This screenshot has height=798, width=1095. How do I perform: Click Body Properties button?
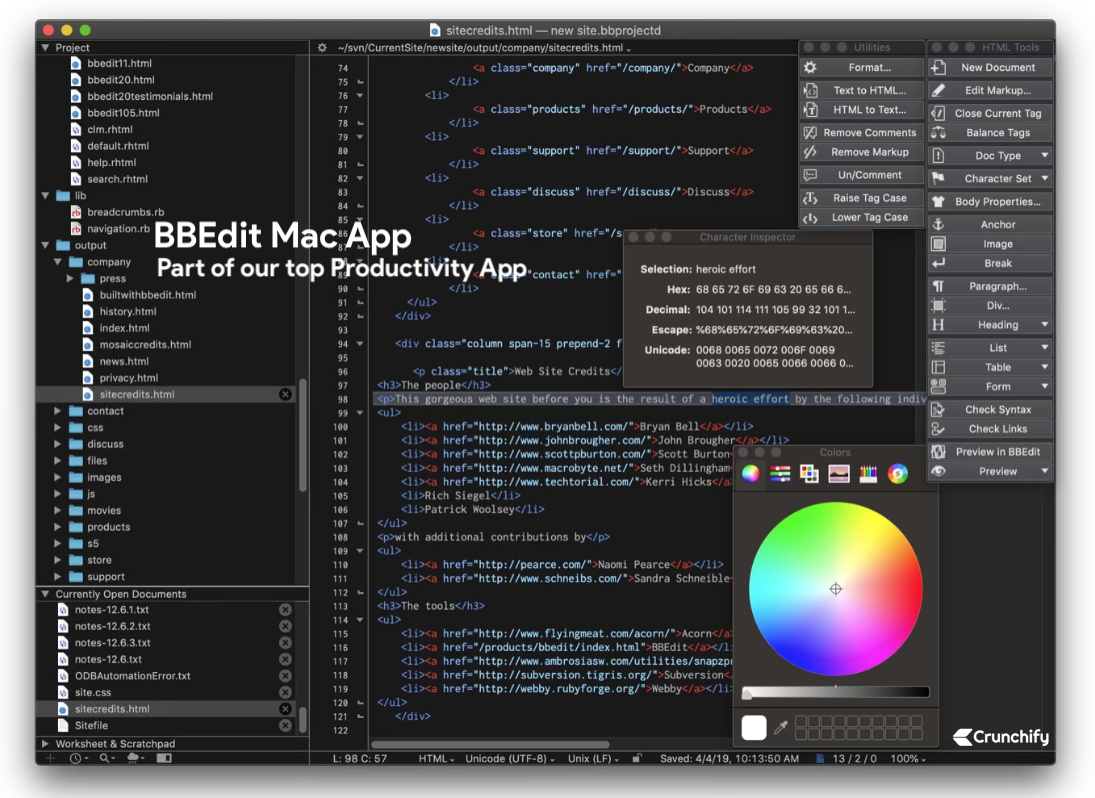pos(990,201)
